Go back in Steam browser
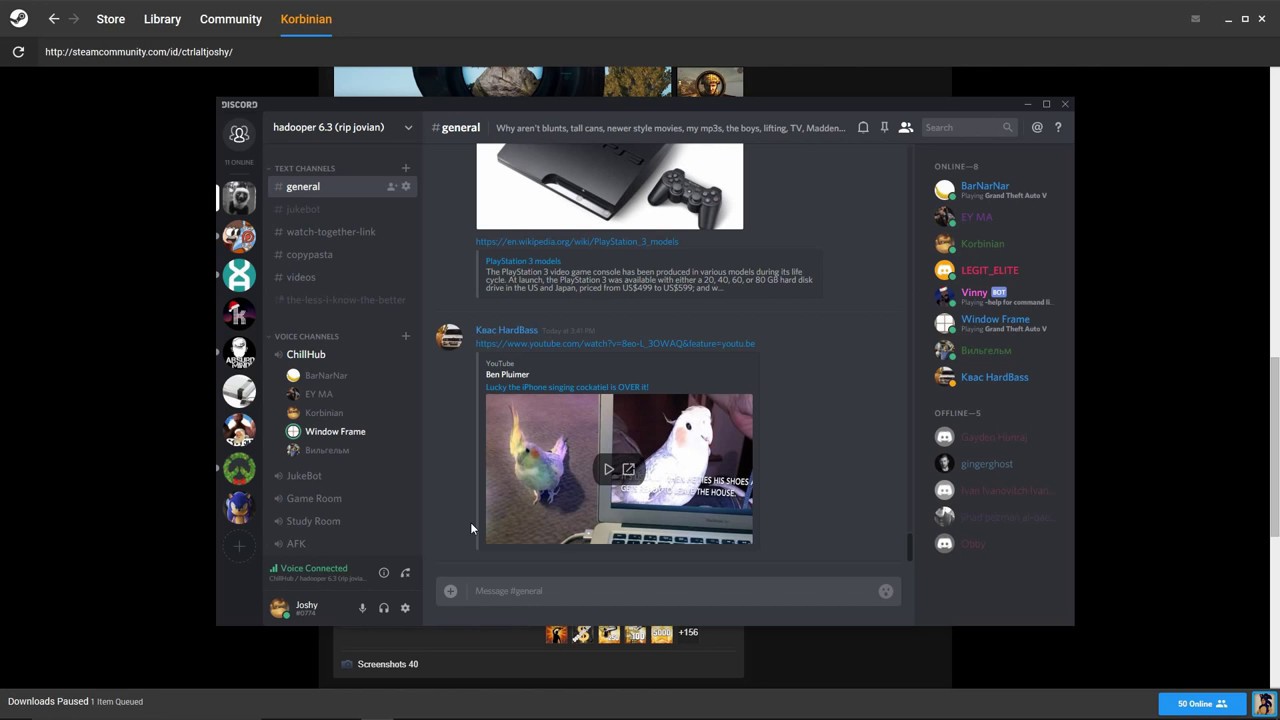The height and width of the screenshot is (720, 1280). [54, 19]
